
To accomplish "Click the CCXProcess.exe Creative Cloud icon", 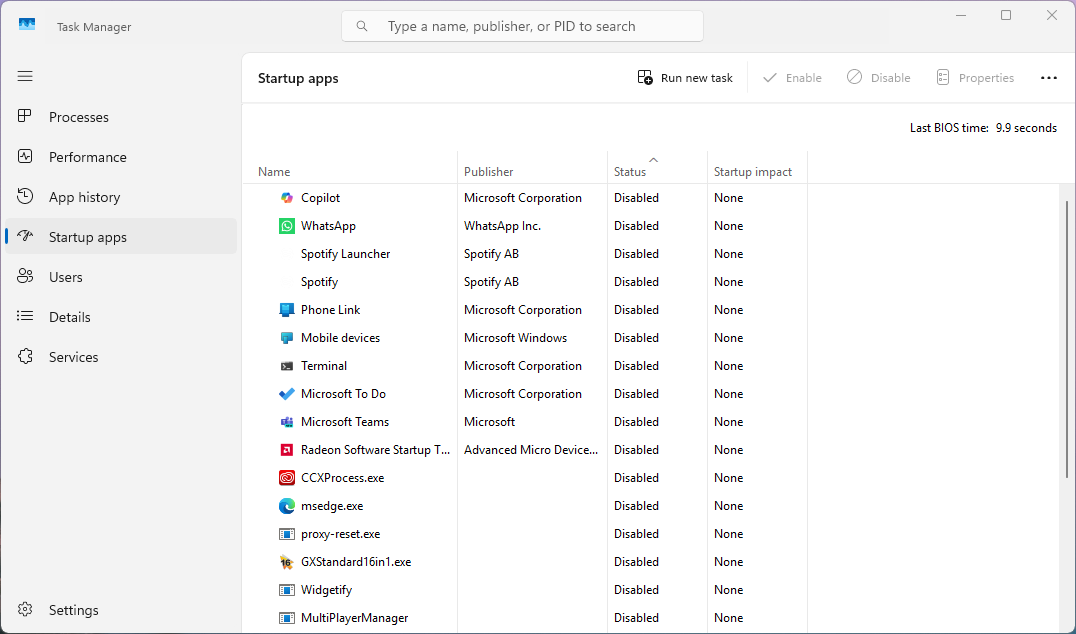I will point(287,478).
